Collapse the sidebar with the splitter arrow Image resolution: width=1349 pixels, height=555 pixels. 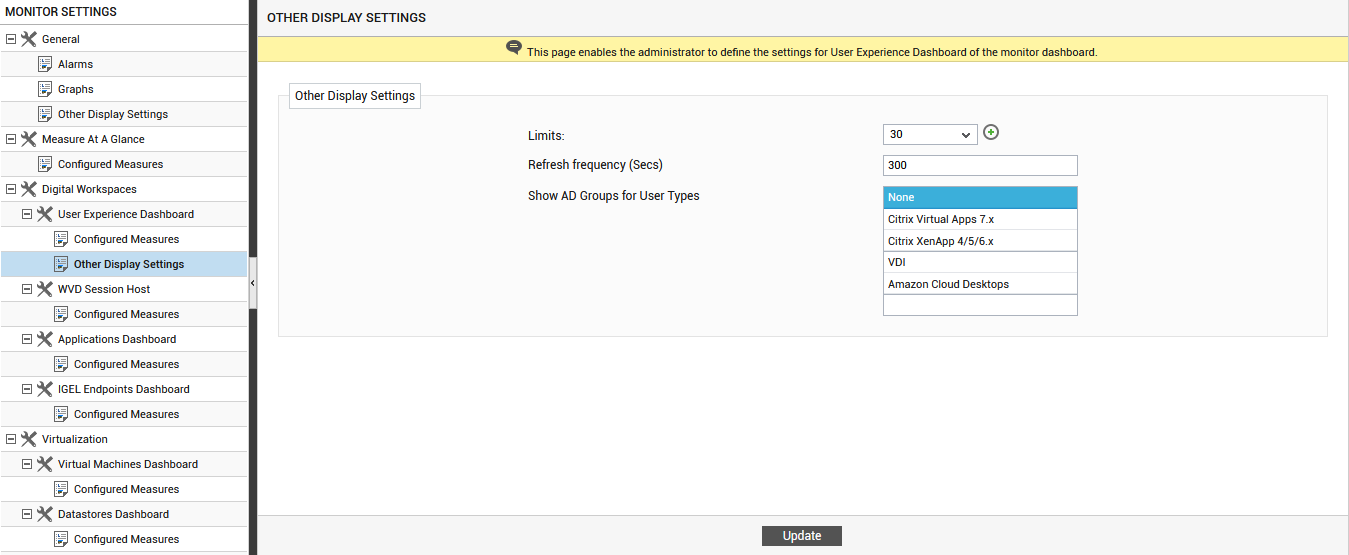253,284
